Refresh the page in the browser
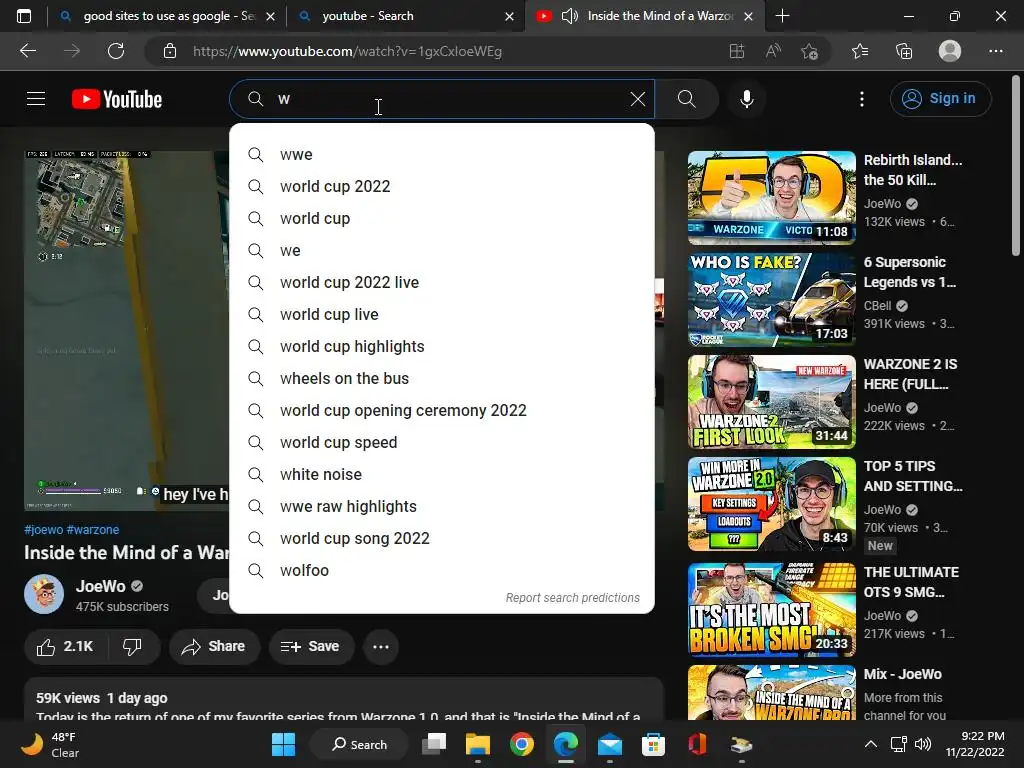This screenshot has width=1024, height=768. pos(116,51)
